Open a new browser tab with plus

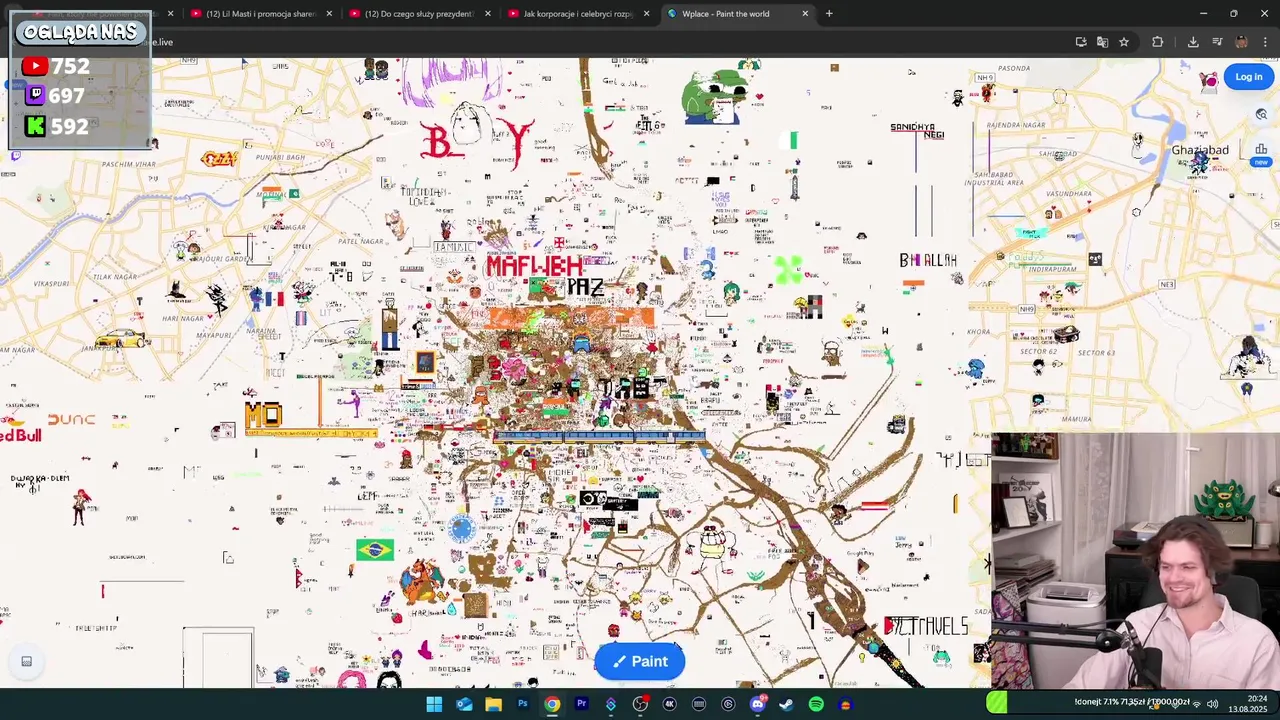[829, 14]
